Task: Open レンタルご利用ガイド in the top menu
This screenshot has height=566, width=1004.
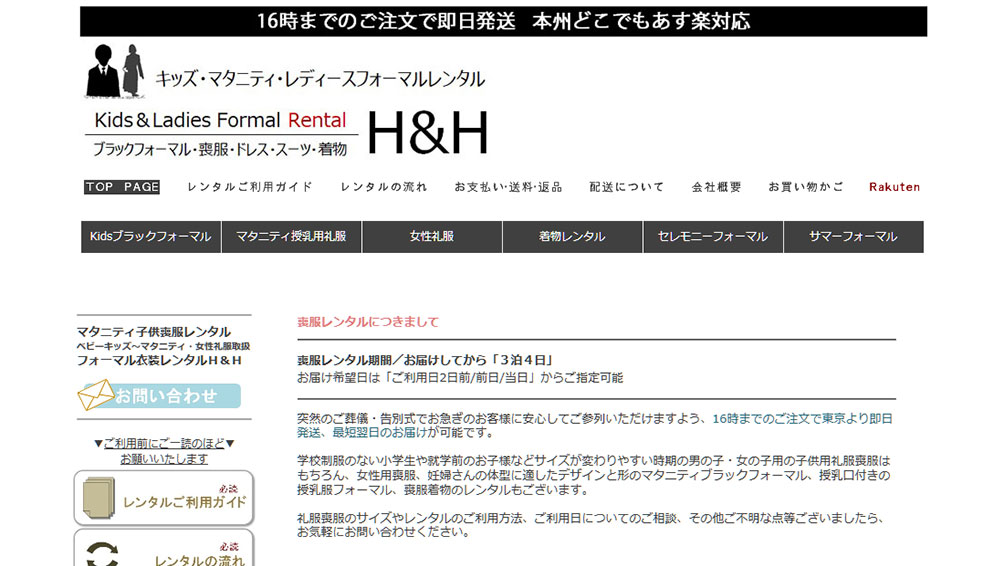Action: point(250,187)
